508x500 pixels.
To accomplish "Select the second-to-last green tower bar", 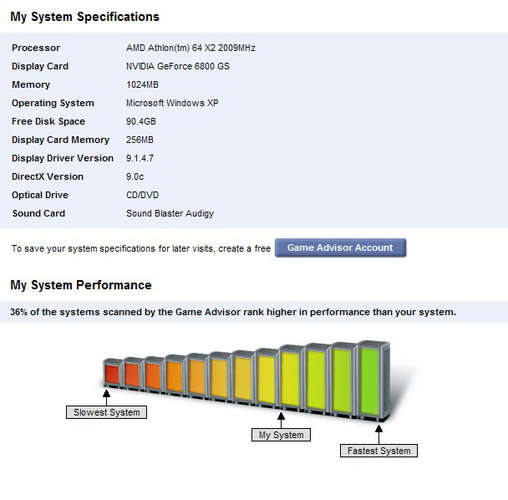I will coord(342,380).
